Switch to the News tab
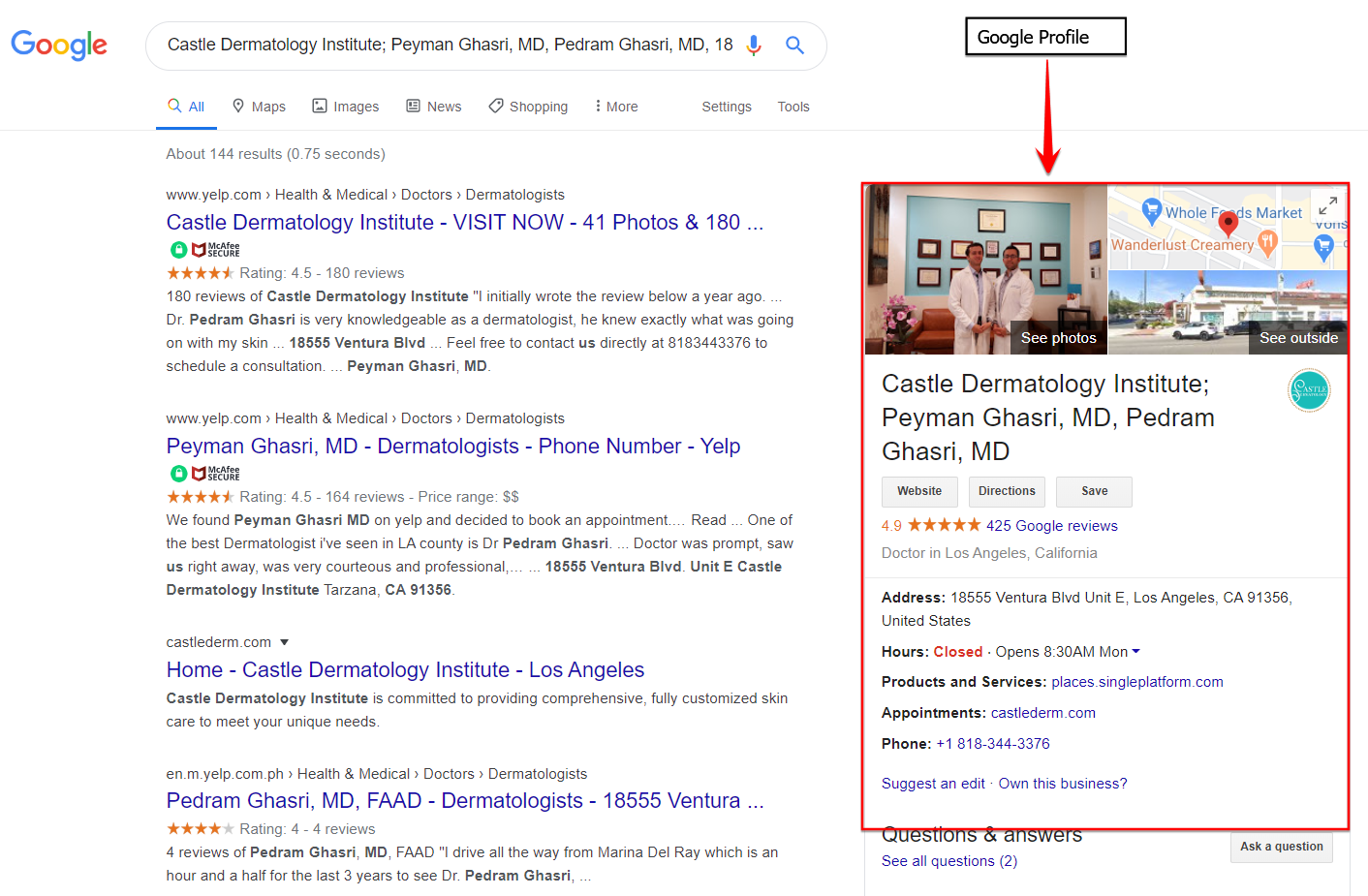Screen dimensions: 1368x896 434,107
